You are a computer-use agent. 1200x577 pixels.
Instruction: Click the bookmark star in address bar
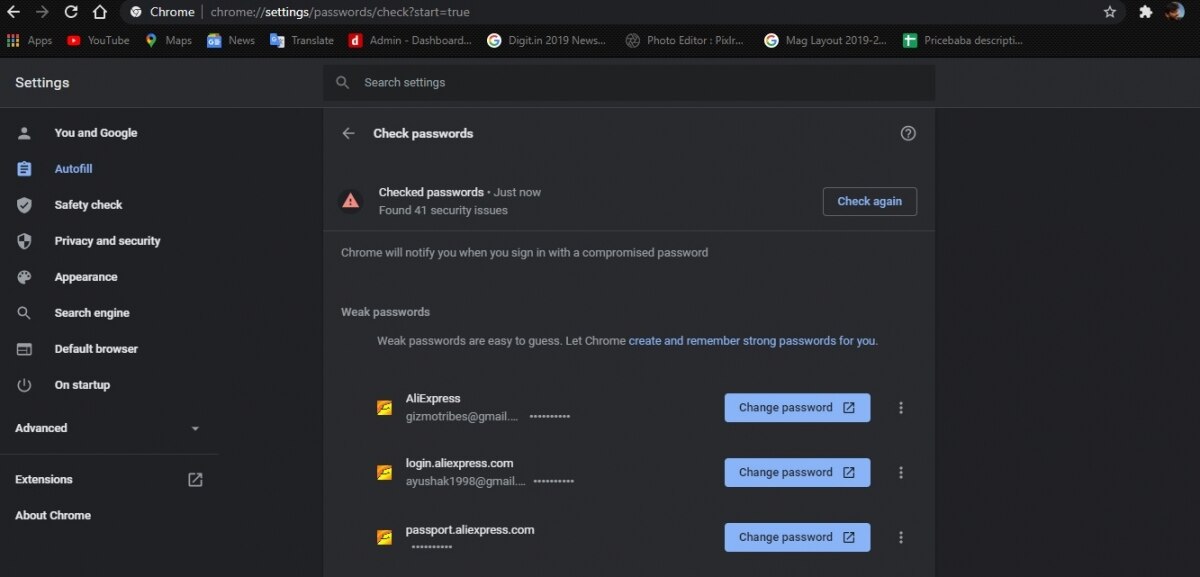pos(1110,12)
